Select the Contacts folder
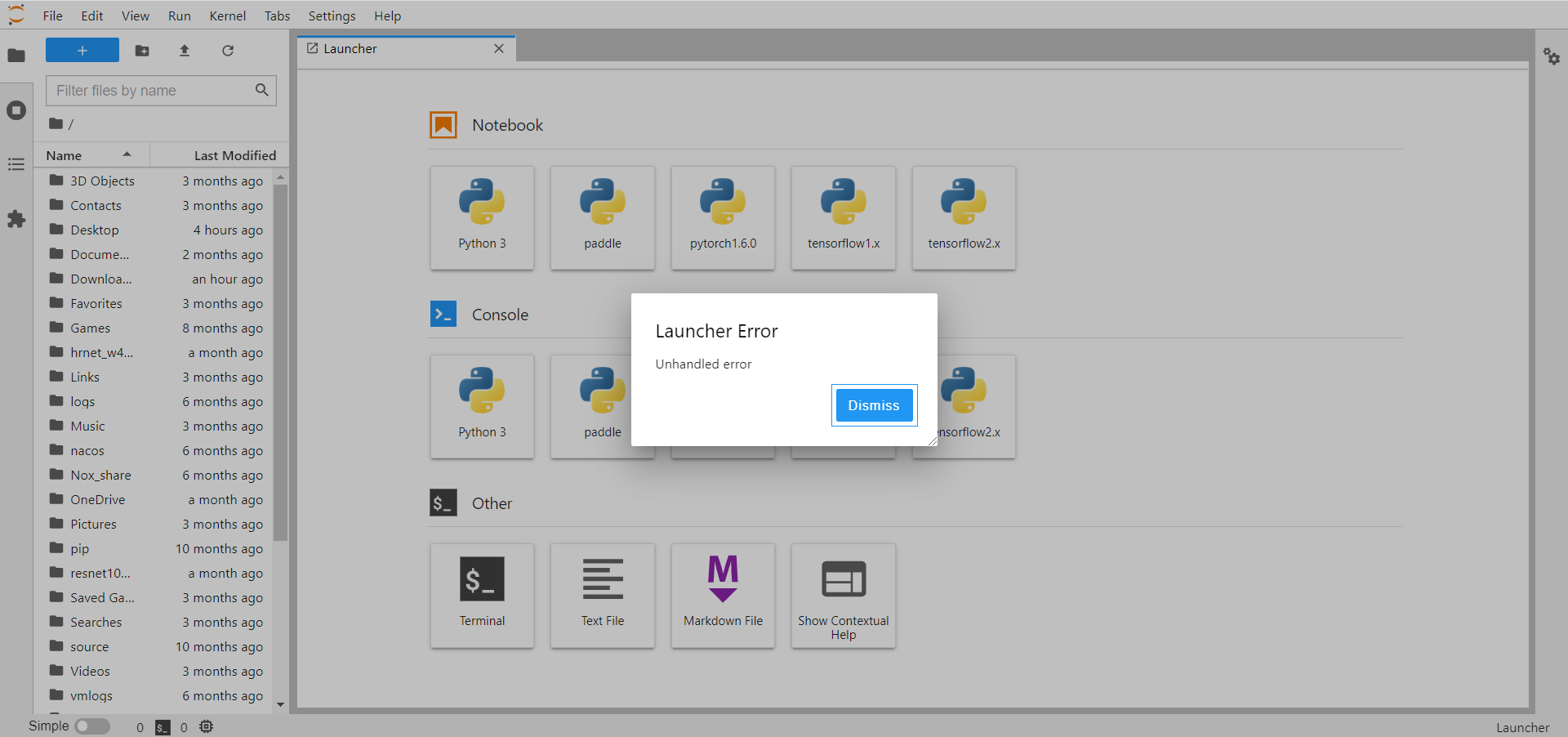Screen dimensions: 1568x737 pos(154,205)
